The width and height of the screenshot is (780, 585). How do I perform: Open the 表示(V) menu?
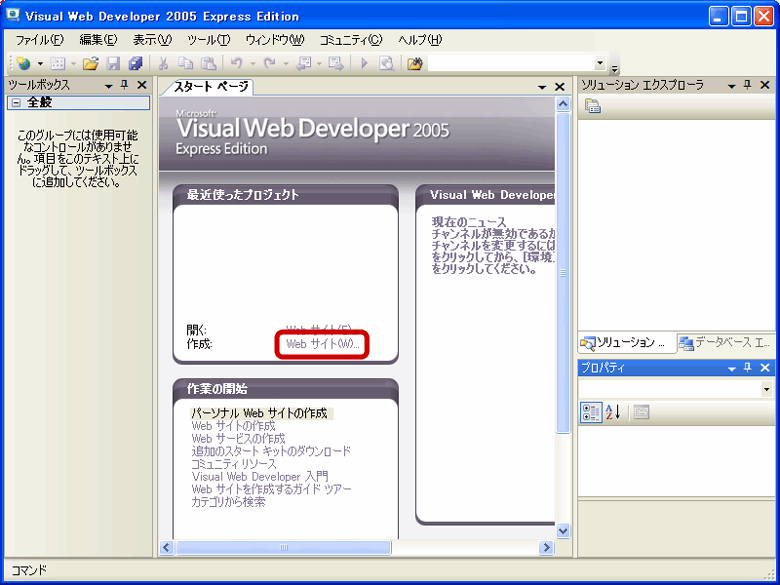152,40
